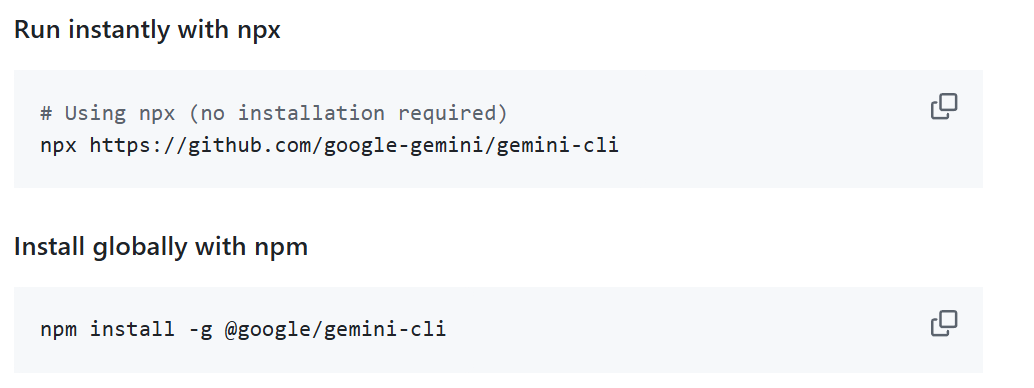Click the 'Install globally with npm' heading
Image resolution: width=1034 pixels, height=388 pixels.
[x=161, y=247]
